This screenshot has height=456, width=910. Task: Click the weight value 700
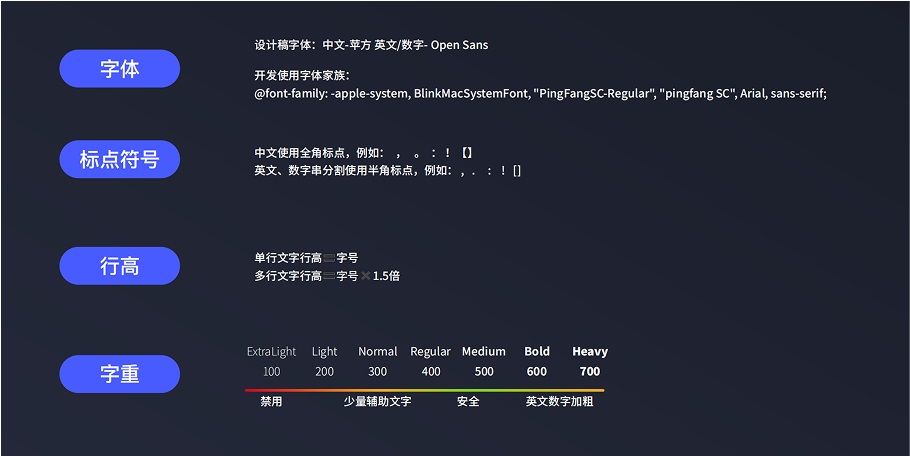pos(590,372)
